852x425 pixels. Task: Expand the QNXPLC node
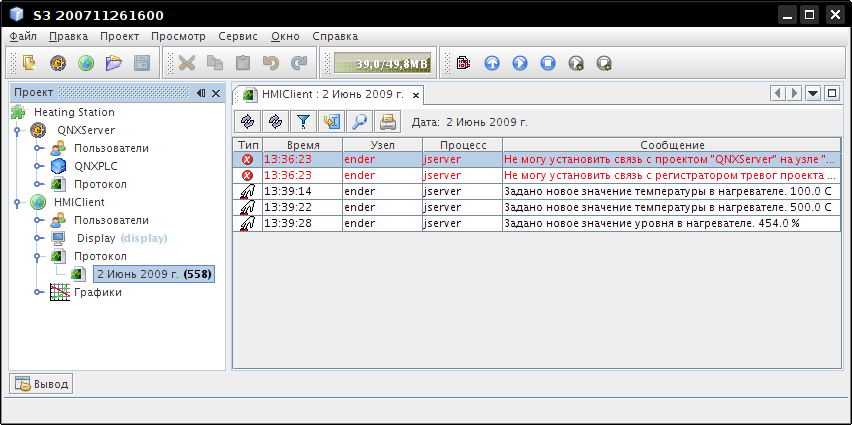(x=37, y=166)
